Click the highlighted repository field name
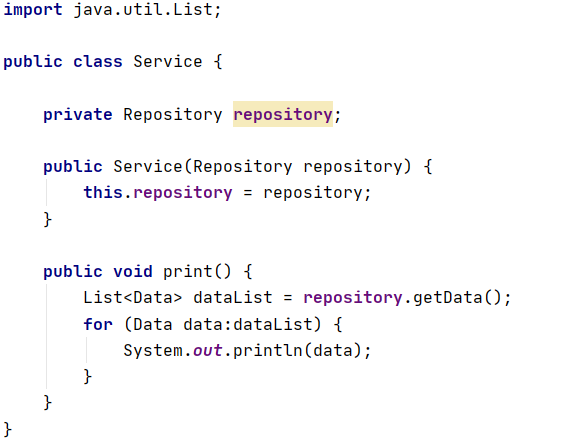The width and height of the screenshot is (578, 441). coord(283,115)
